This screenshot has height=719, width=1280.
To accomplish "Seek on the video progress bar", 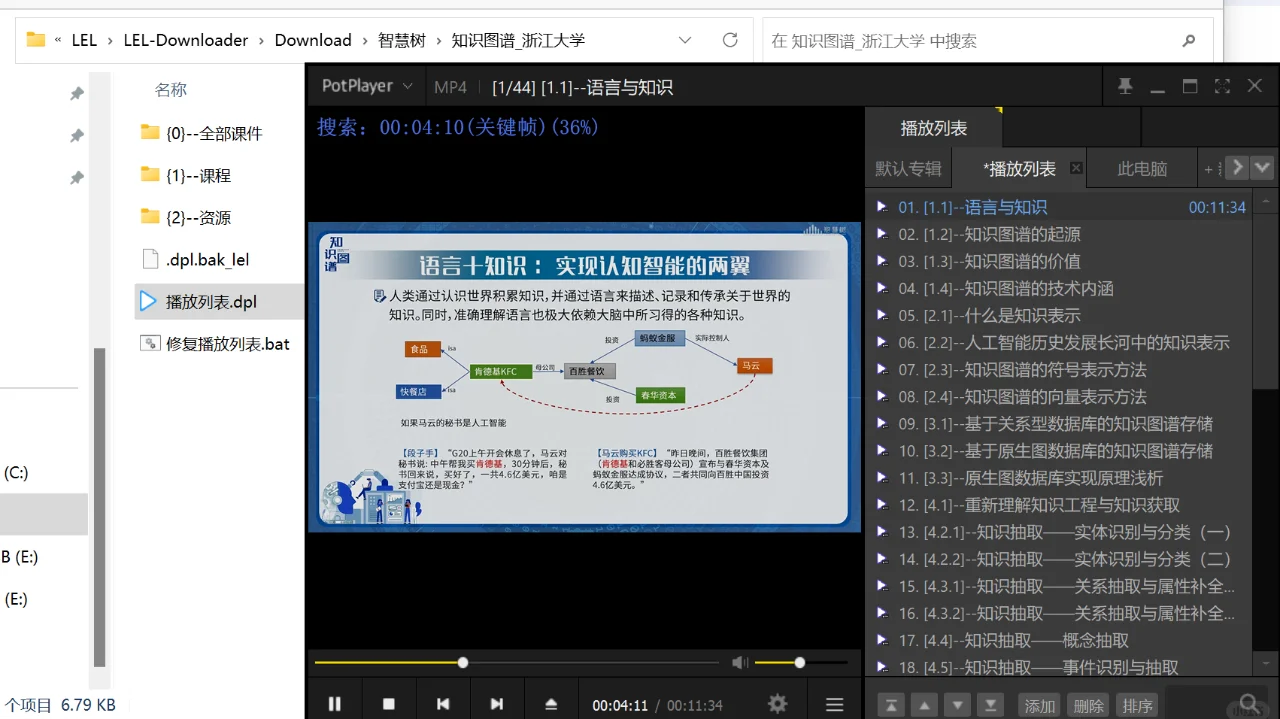I will click(x=517, y=662).
